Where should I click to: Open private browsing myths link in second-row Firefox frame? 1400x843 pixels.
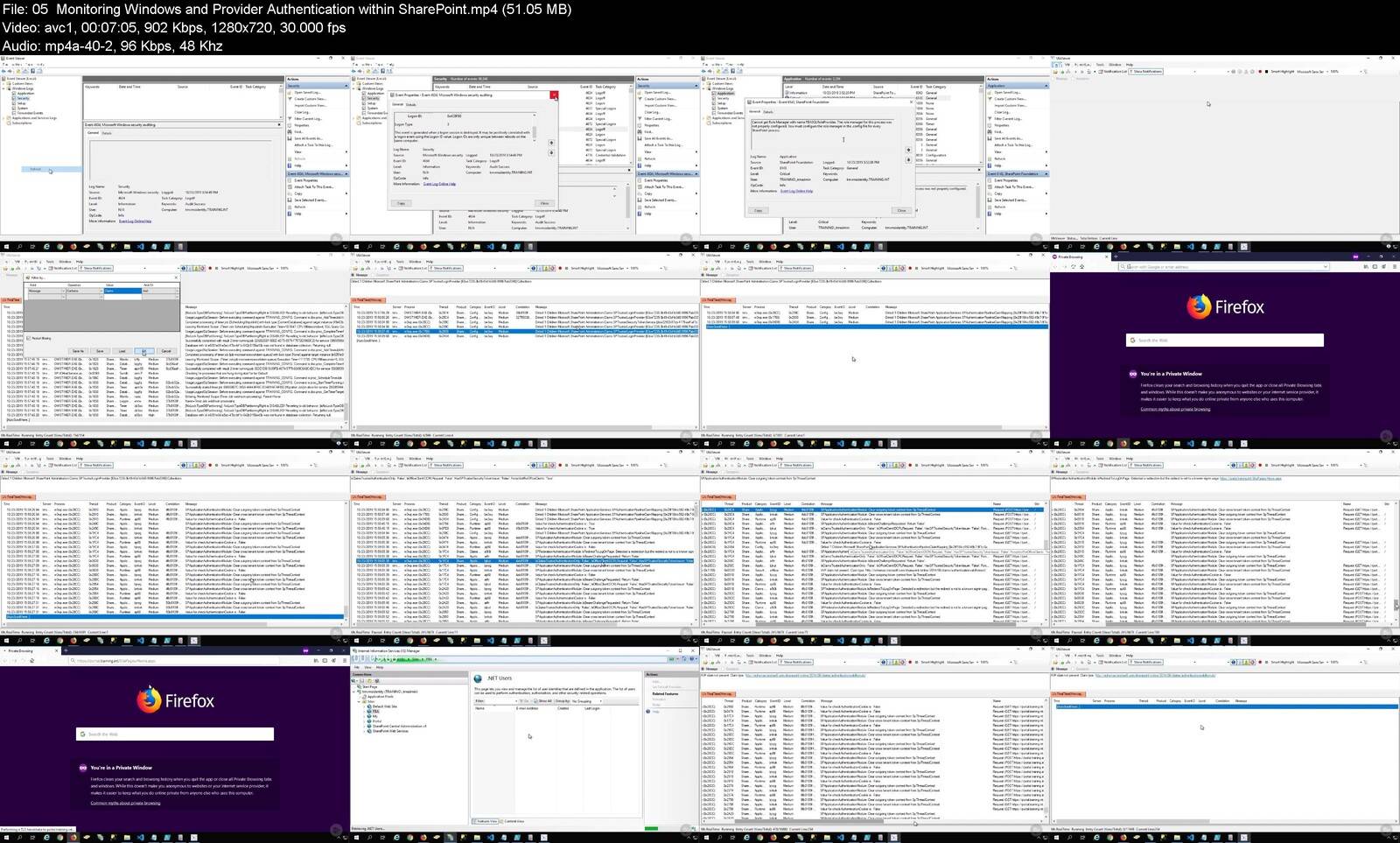[1175, 409]
